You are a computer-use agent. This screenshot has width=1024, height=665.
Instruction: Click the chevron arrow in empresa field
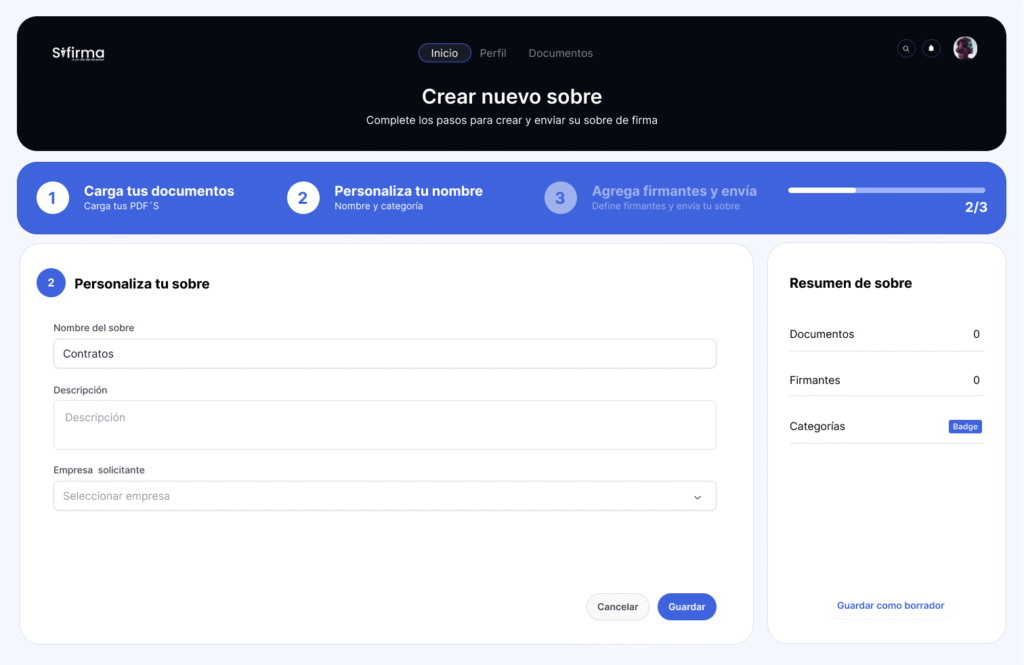697,497
